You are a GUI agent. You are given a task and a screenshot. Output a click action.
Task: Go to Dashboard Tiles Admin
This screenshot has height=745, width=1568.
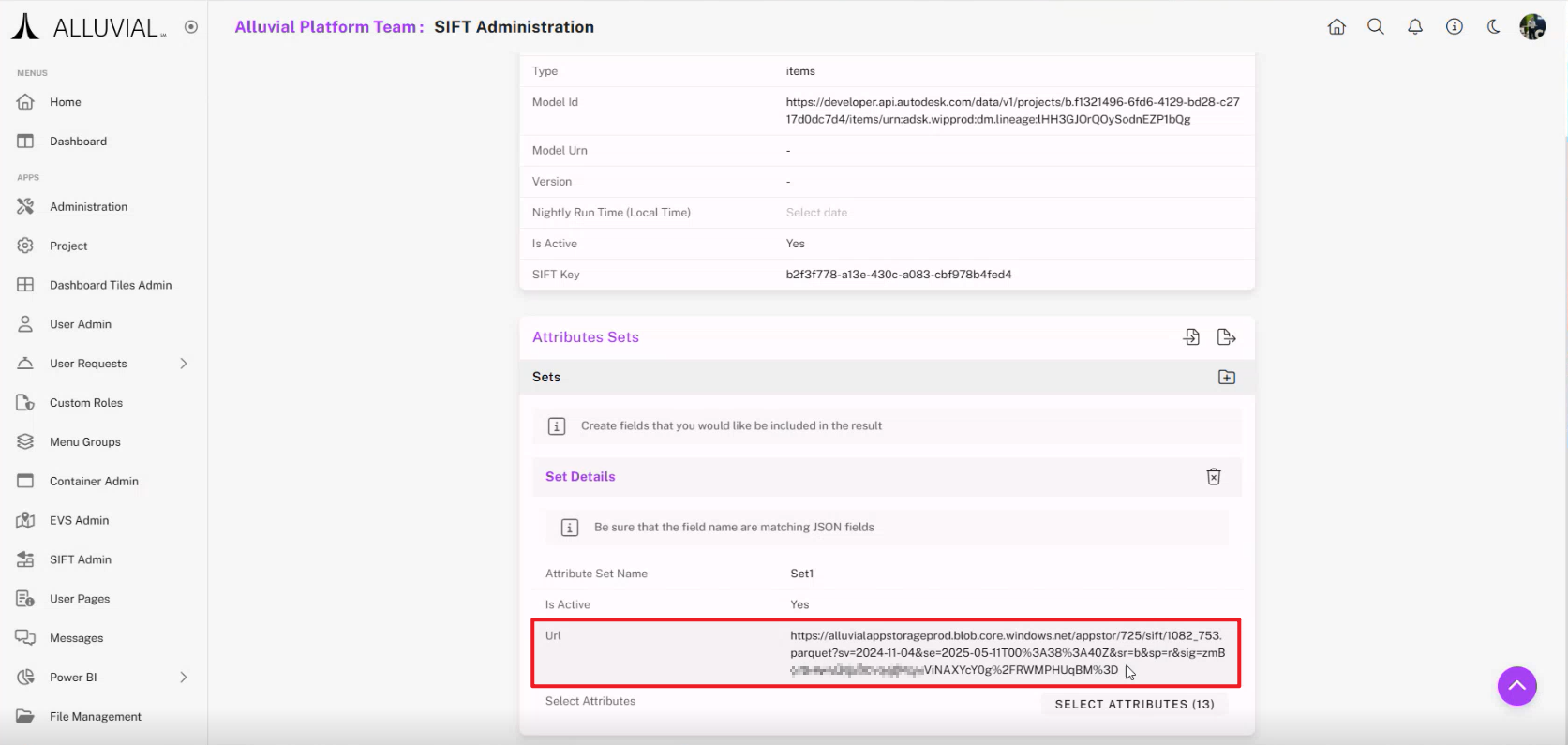(x=111, y=285)
